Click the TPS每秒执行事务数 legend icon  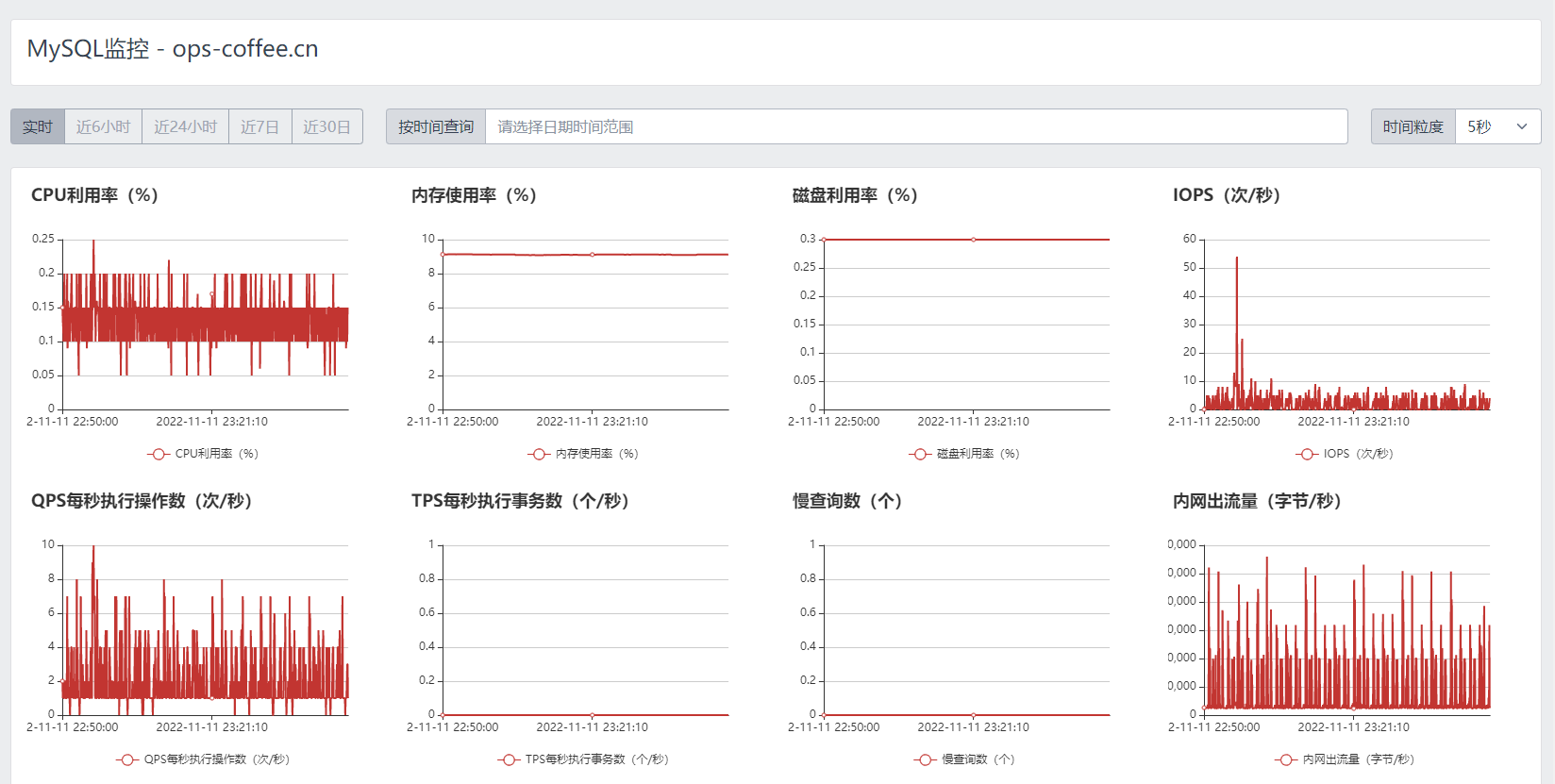(x=509, y=759)
